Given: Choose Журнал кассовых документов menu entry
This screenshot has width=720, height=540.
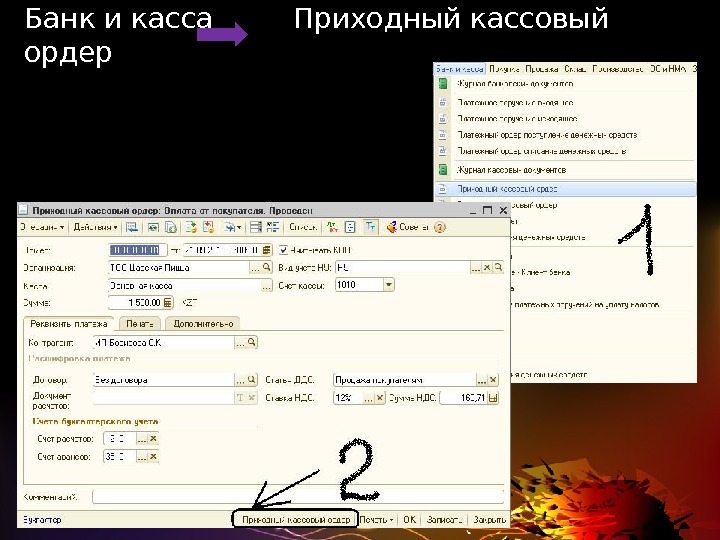Looking at the screenshot, I should coord(511,169).
